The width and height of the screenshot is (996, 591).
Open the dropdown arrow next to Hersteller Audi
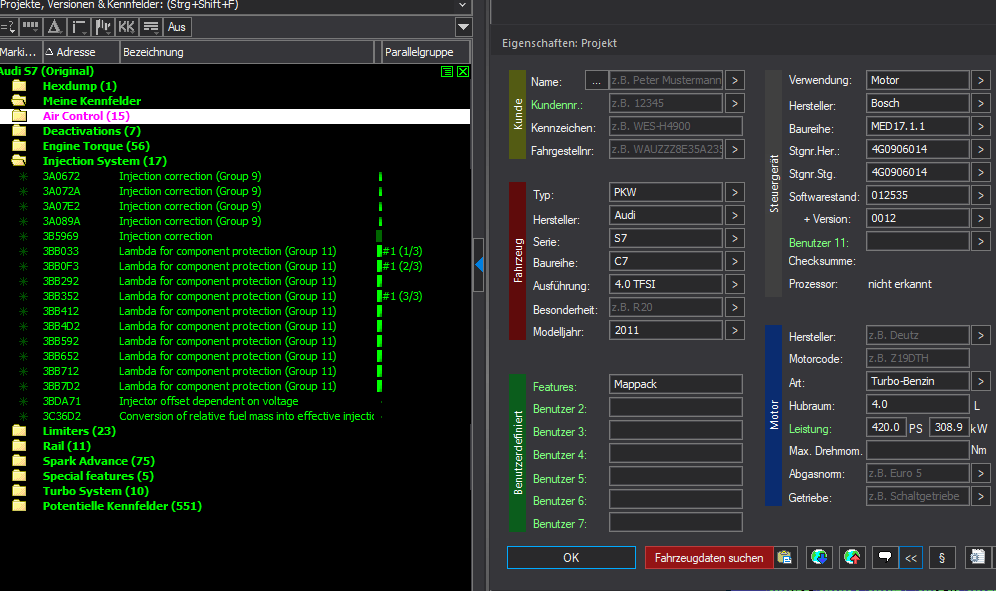[x=734, y=215]
